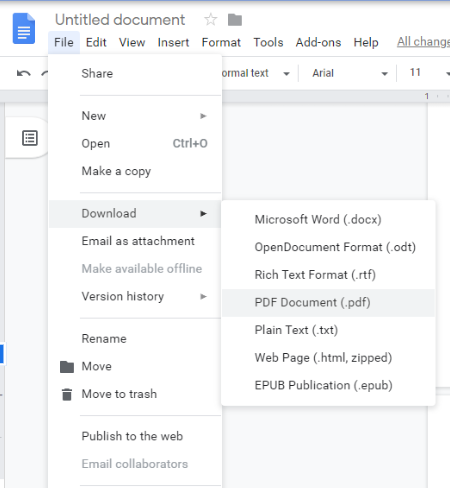
Task: Click the trash can icon
Action: 67,394
